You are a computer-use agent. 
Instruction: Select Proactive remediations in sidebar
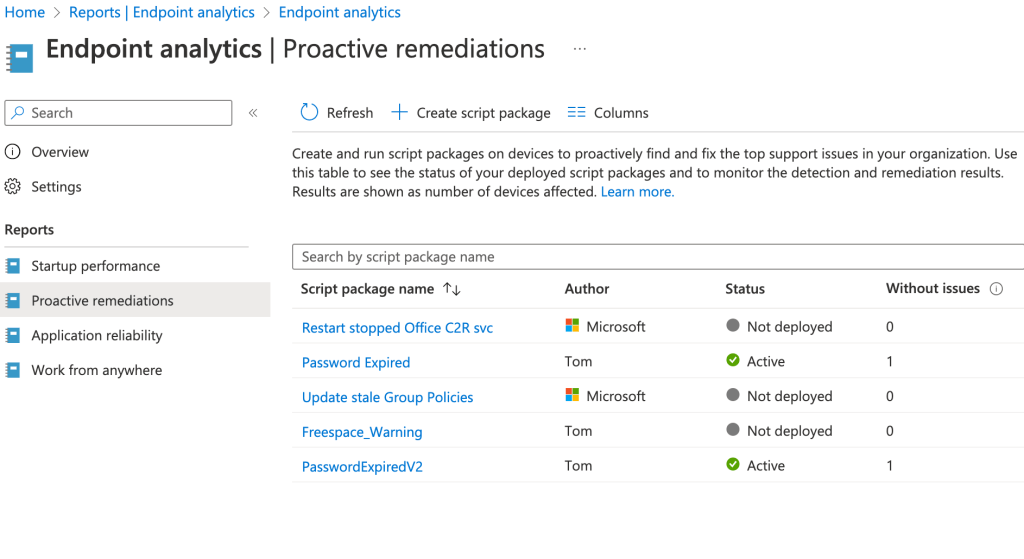pyautogui.click(x=102, y=301)
